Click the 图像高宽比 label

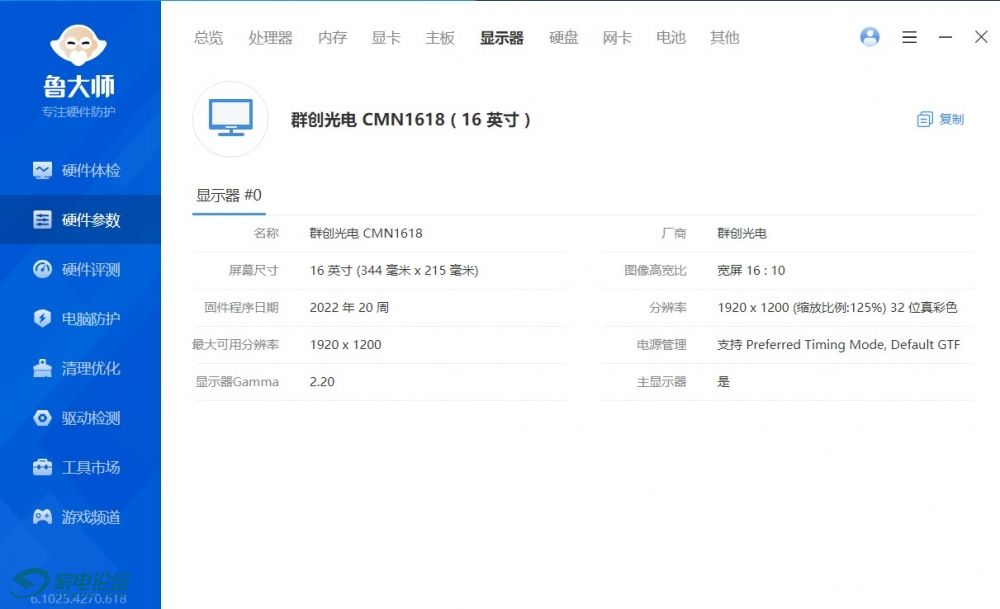pyautogui.click(x=655, y=270)
